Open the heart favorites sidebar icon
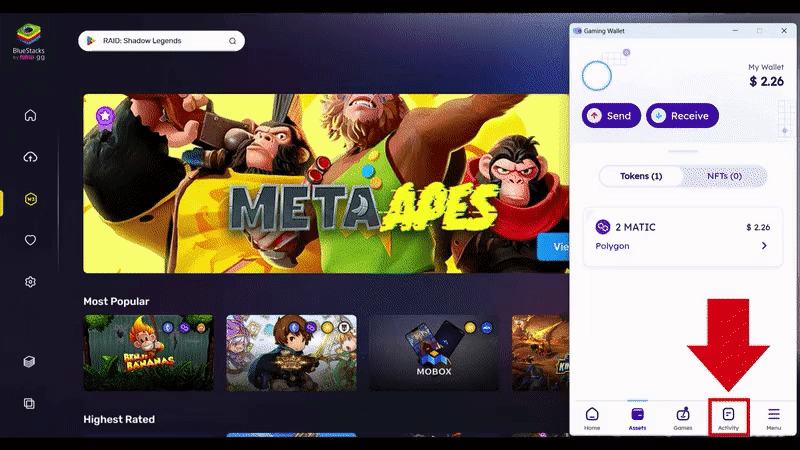Image resolution: width=800 pixels, height=450 pixels. click(30, 240)
